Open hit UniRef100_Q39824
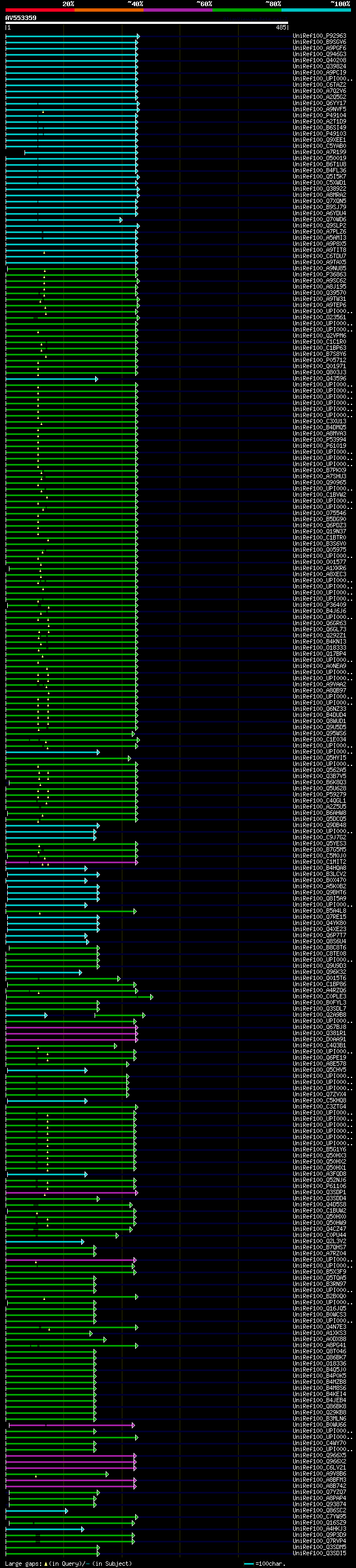The image size is (356, 1568). pyautogui.click(x=319, y=66)
